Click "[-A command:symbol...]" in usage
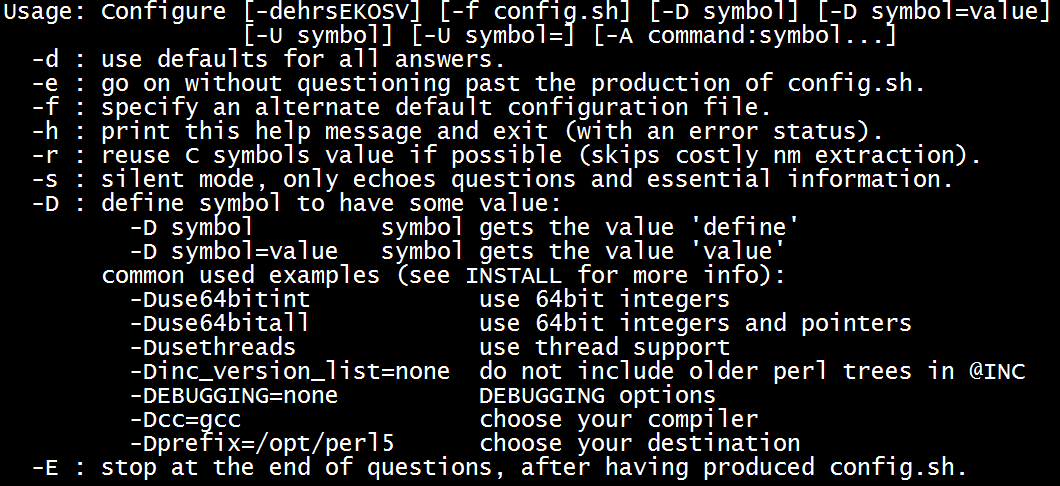This screenshot has height=486, width=1060. pyautogui.click(x=745, y=36)
